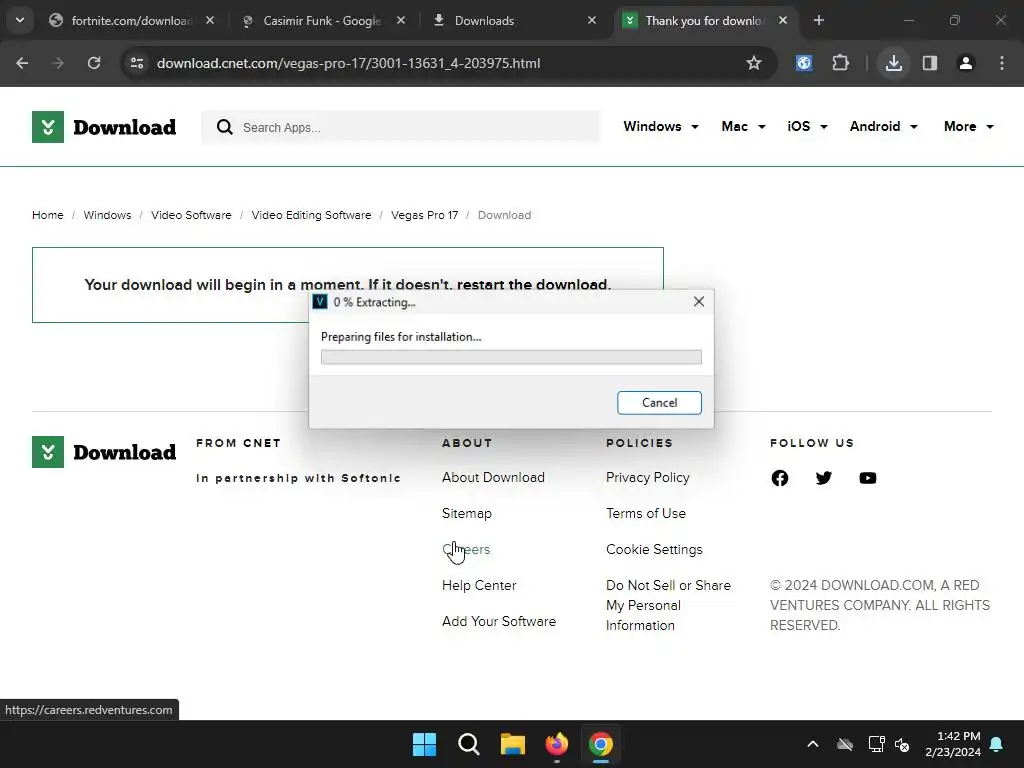Open taskbar Search
This screenshot has height=768, width=1024.
click(x=469, y=744)
